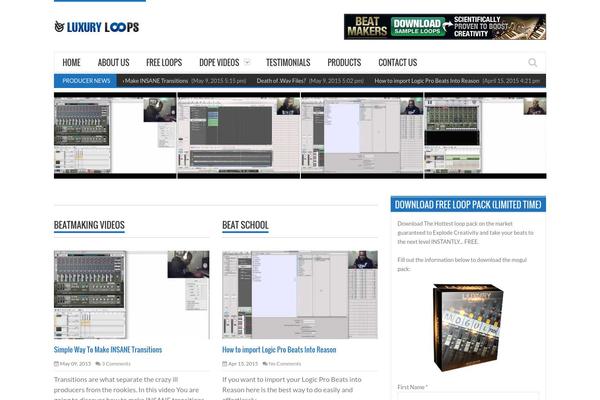Select Free Loops in navigation
This screenshot has height=400, width=600.
click(x=164, y=62)
